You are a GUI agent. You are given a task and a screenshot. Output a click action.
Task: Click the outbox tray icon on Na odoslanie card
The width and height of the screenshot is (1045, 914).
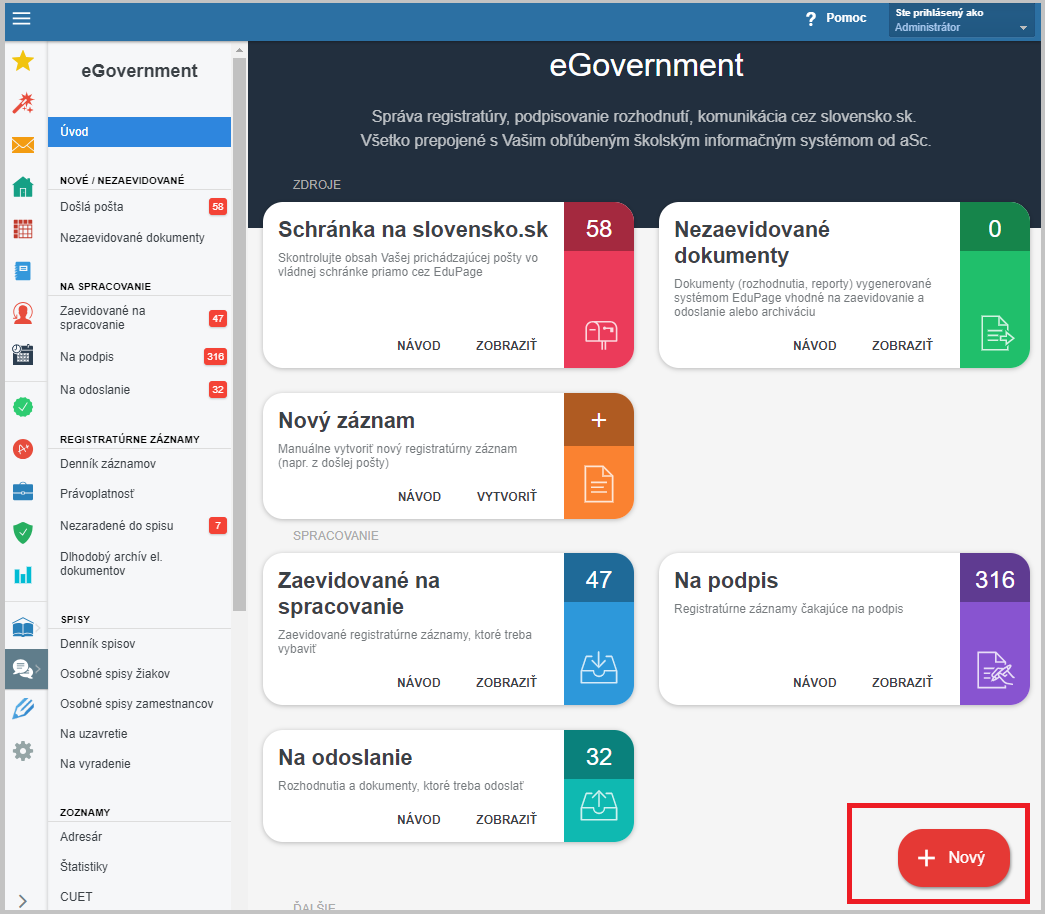[x=598, y=805]
